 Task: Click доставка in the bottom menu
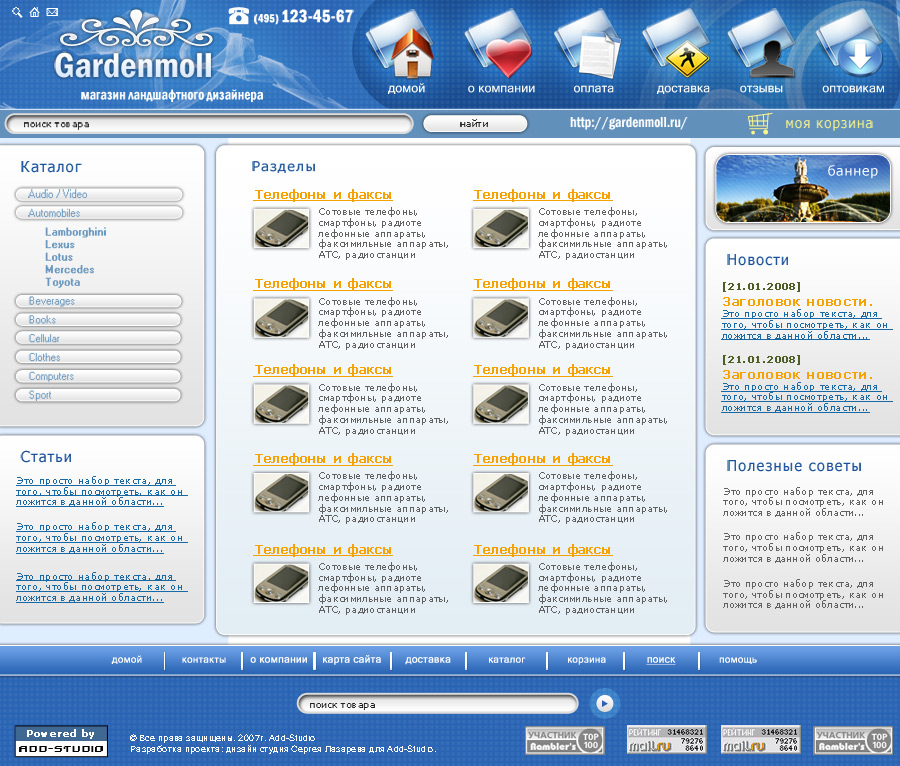428,660
